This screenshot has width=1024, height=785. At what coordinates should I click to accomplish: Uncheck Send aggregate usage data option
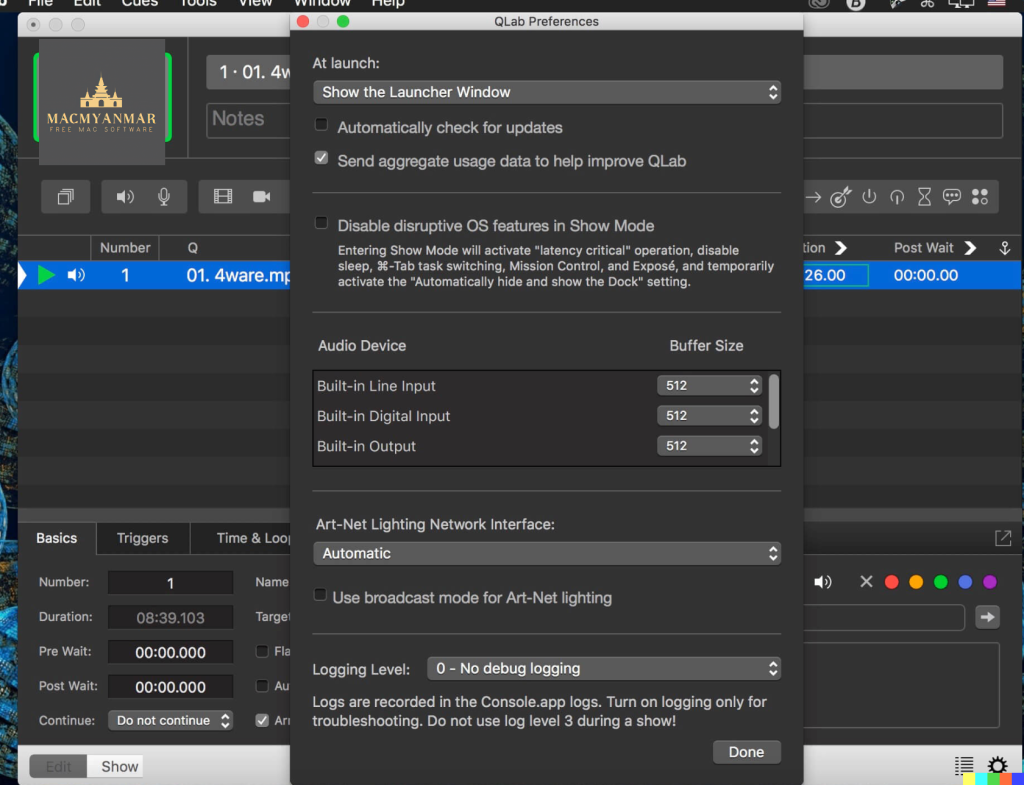pyautogui.click(x=321, y=157)
